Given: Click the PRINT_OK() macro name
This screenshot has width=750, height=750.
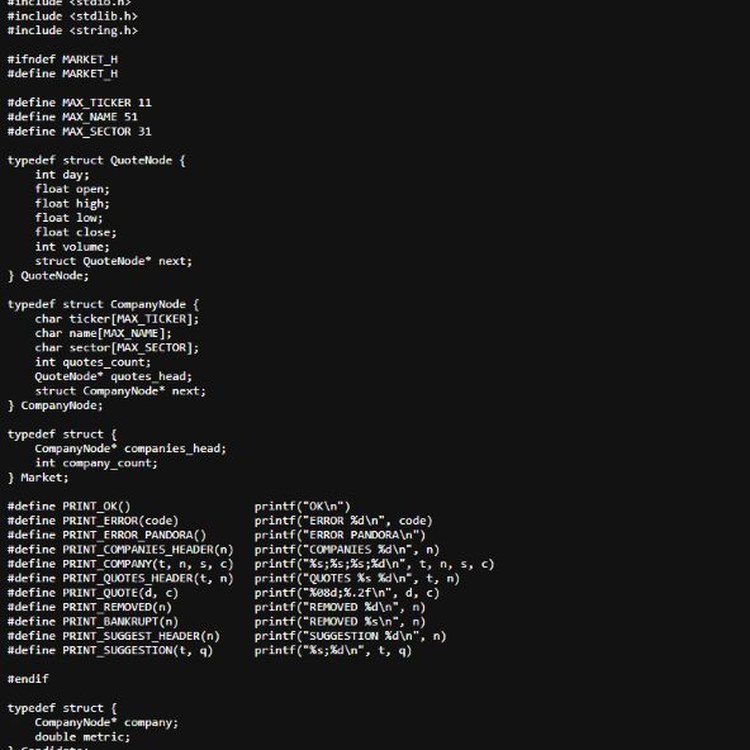Looking at the screenshot, I should click(96, 506).
